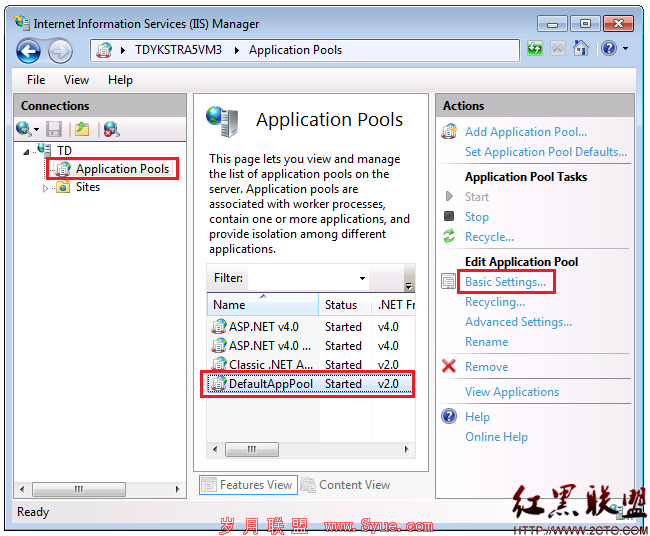
Task: Click the green Recycle arrows icon
Action: (449, 236)
